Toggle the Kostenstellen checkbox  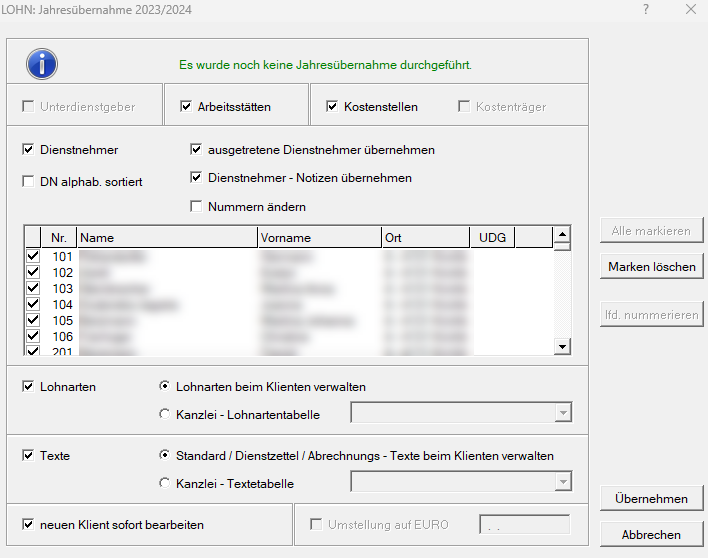333,106
